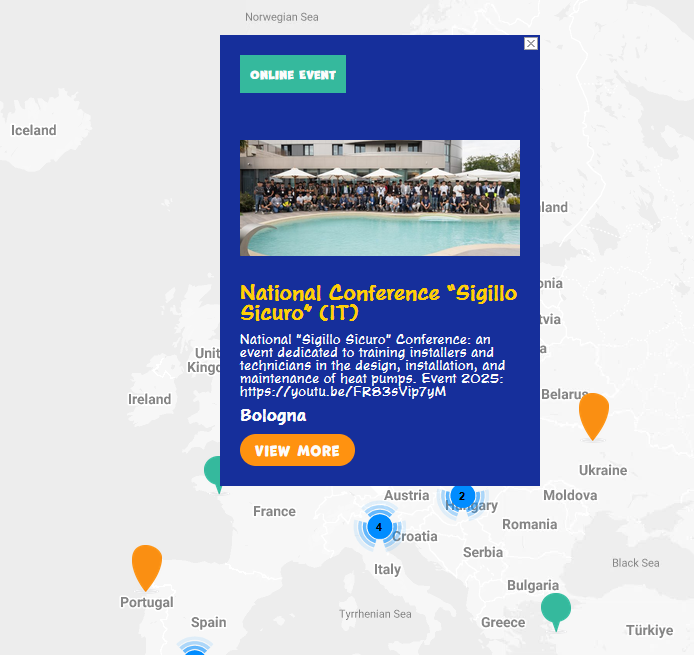694x655 pixels.
Task: Click the Spain map label
Action: click(208, 622)
